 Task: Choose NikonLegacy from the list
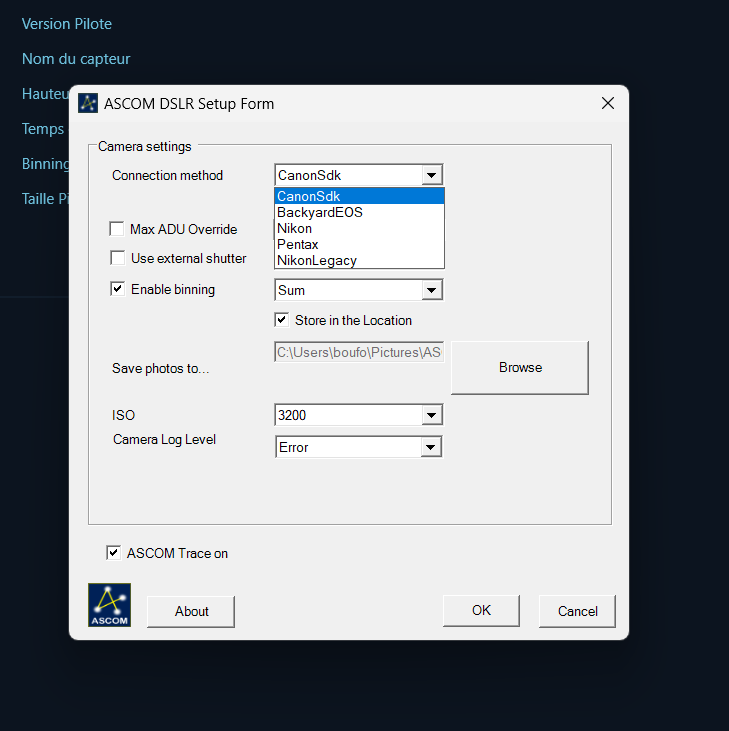point(359,260)
